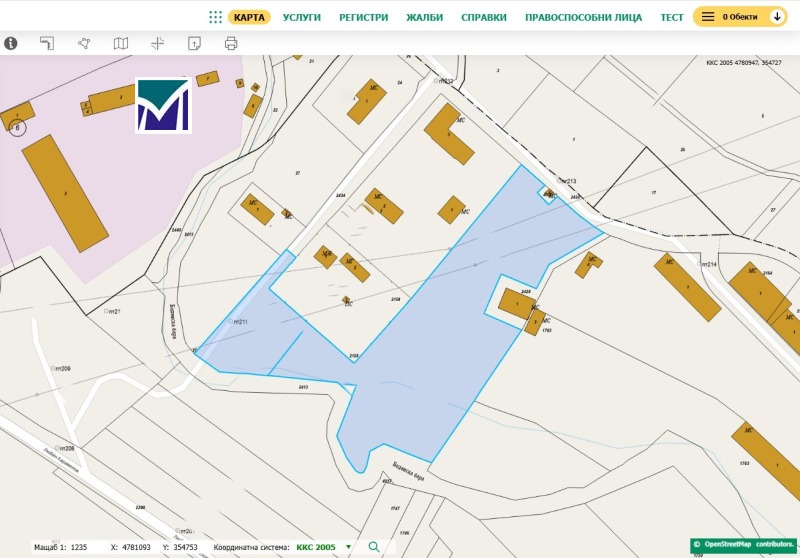Image resolution: width=800 pixels, height=558 pixels.
Task: Open the РЕГИСТРИ menu
Action: (364, 17)
